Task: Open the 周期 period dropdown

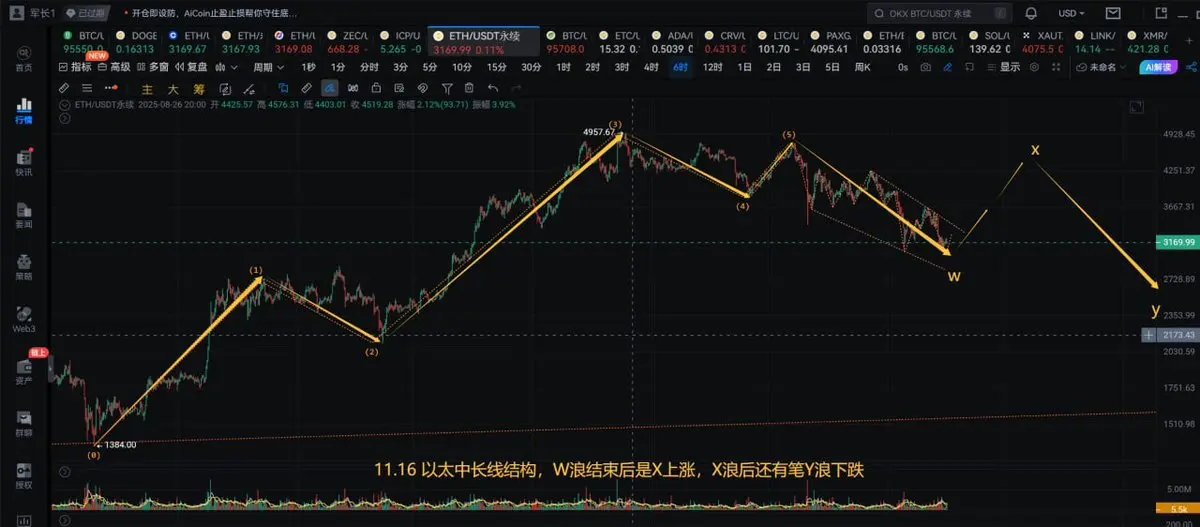Action: coord(267,67)
